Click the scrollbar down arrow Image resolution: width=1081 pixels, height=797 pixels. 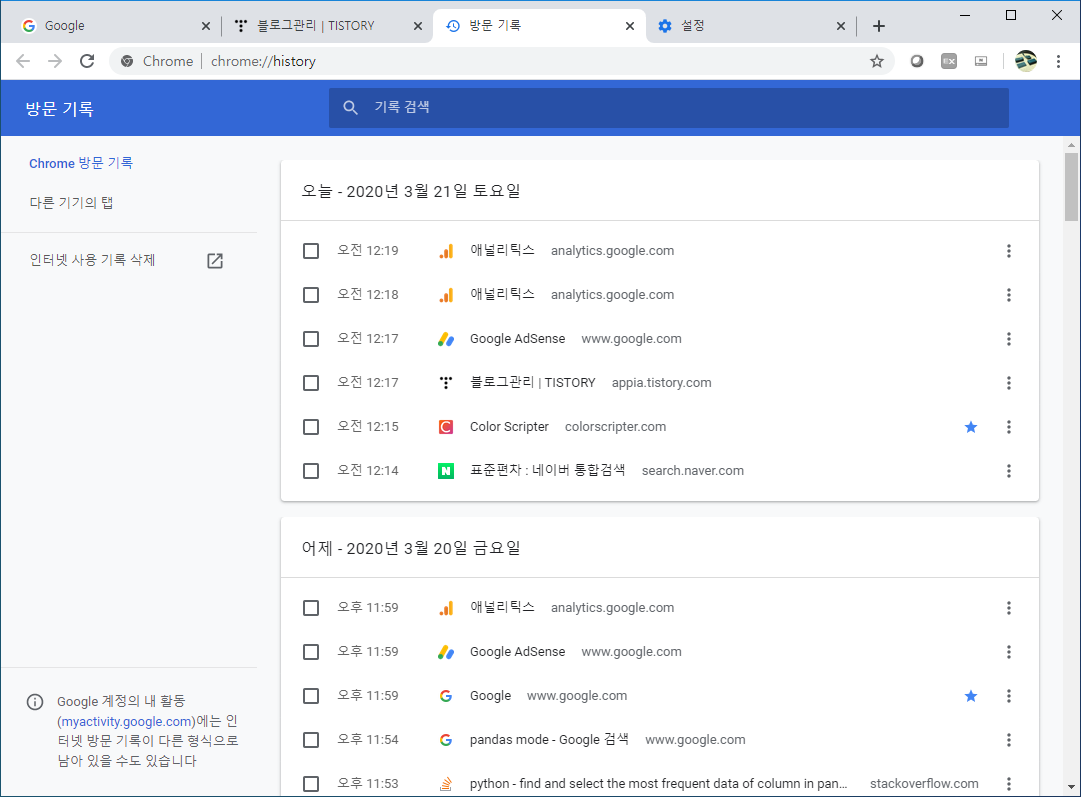(x=1071, y=787)
